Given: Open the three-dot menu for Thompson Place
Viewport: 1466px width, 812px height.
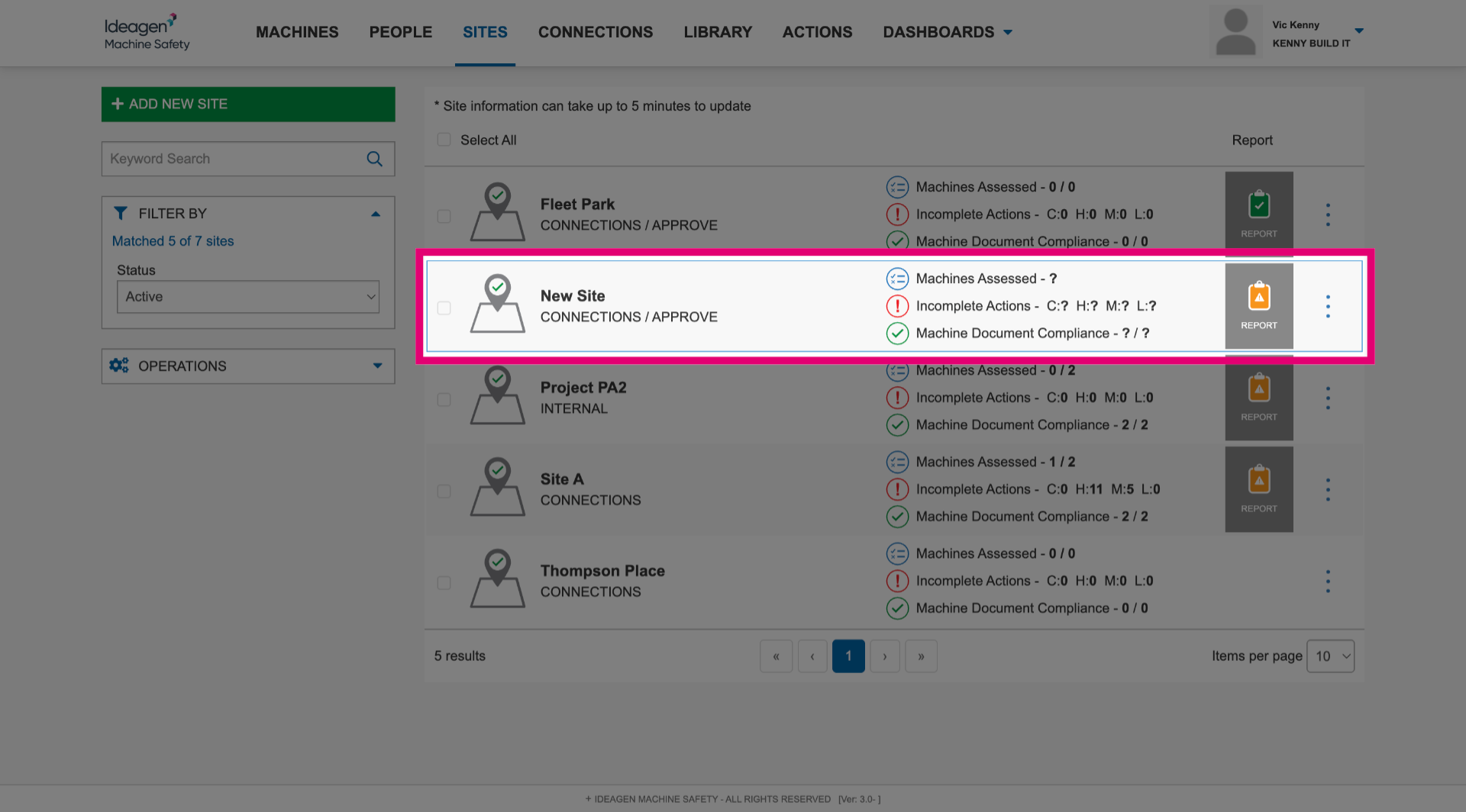Looking at the screenshot, I should (x=1328, y=581).
